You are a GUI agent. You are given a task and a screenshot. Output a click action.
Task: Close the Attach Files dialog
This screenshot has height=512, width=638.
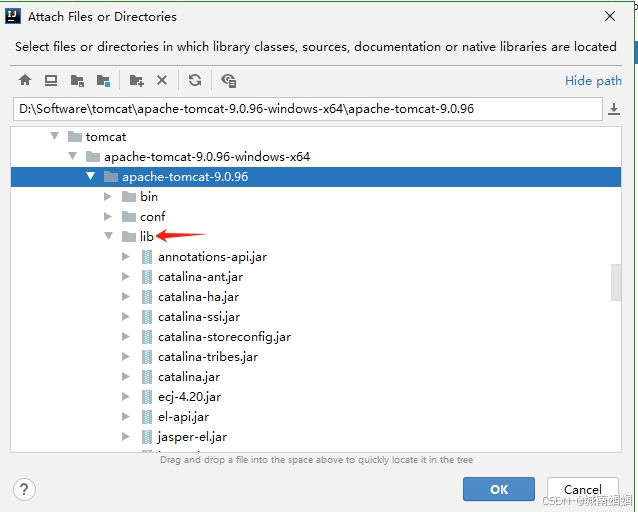coord(610,16)
